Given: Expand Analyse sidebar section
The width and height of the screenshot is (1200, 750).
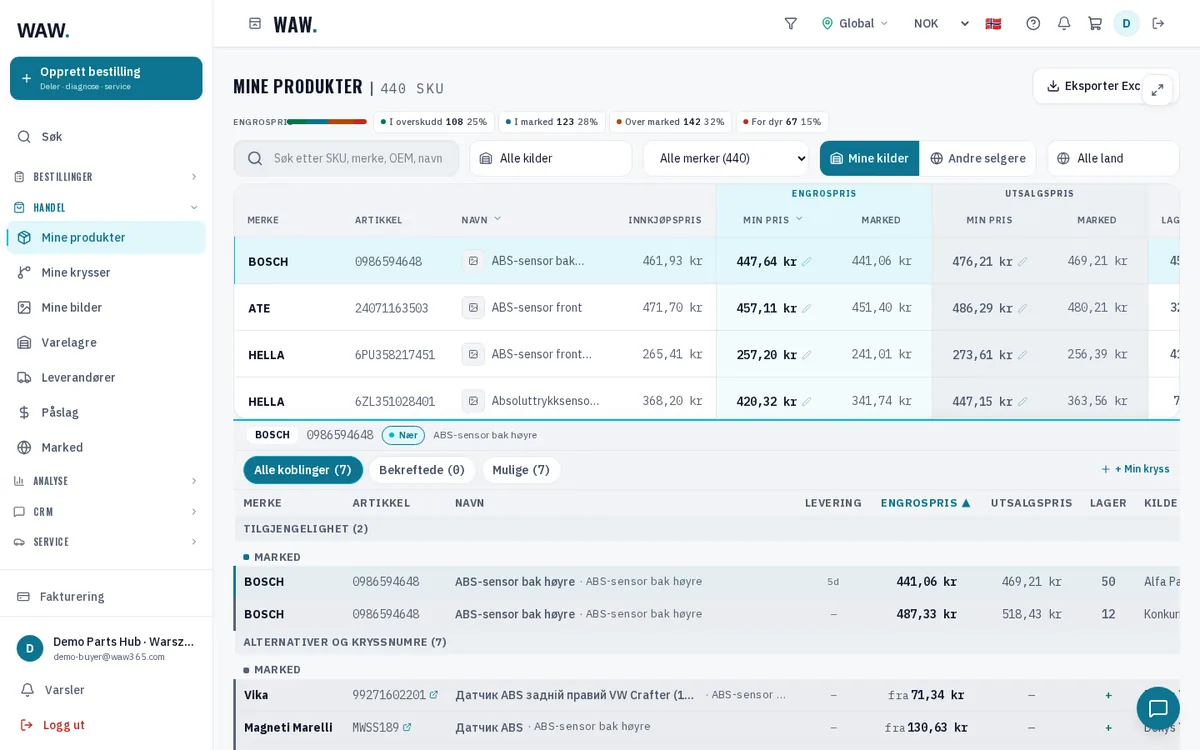Looking at the screenshot, I should point(106,481).
